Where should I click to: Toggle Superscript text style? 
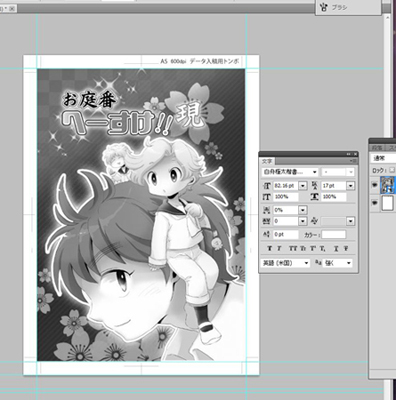pyautogui.click(x=313, y=249)
